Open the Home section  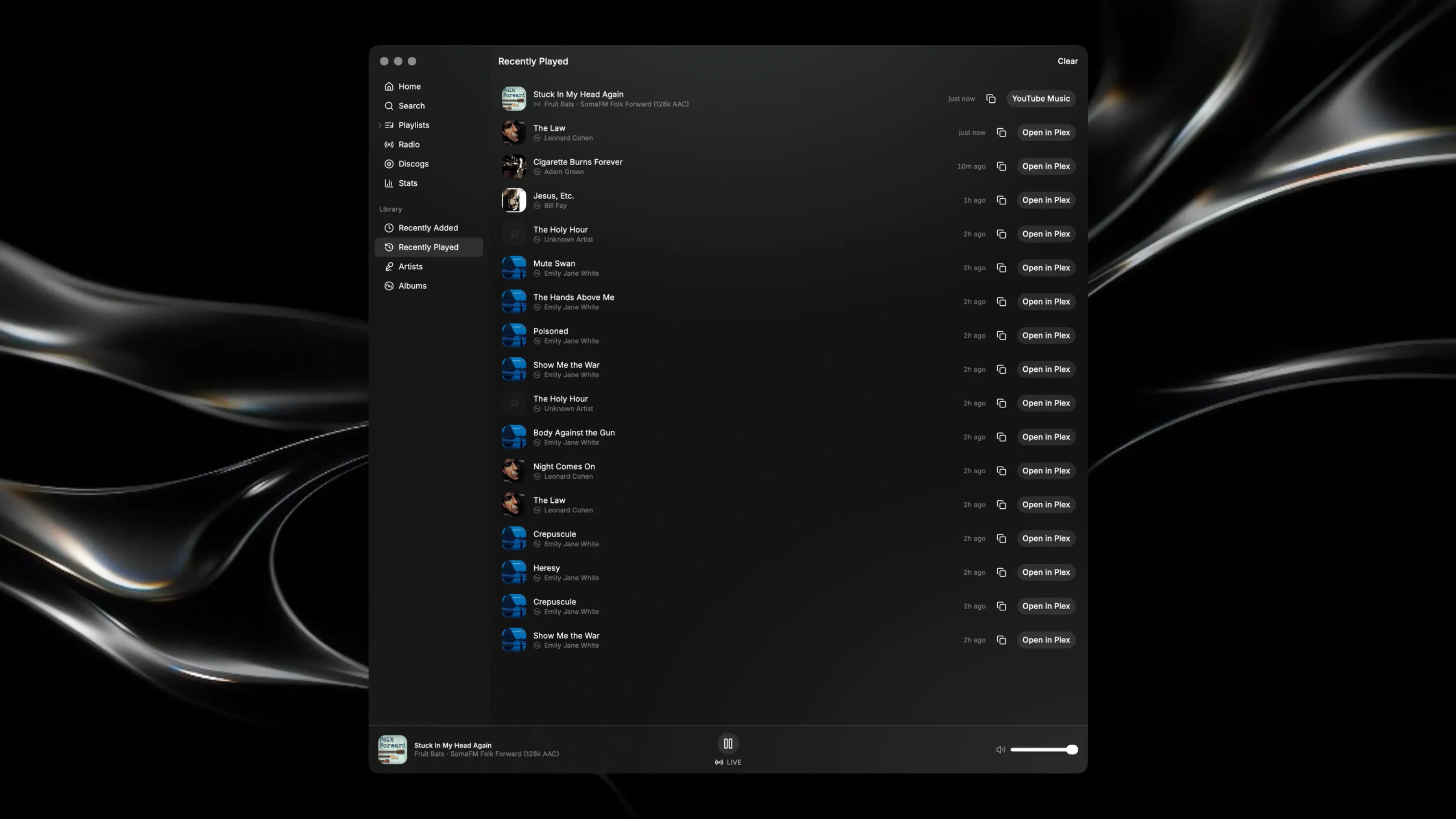[429, 86]
